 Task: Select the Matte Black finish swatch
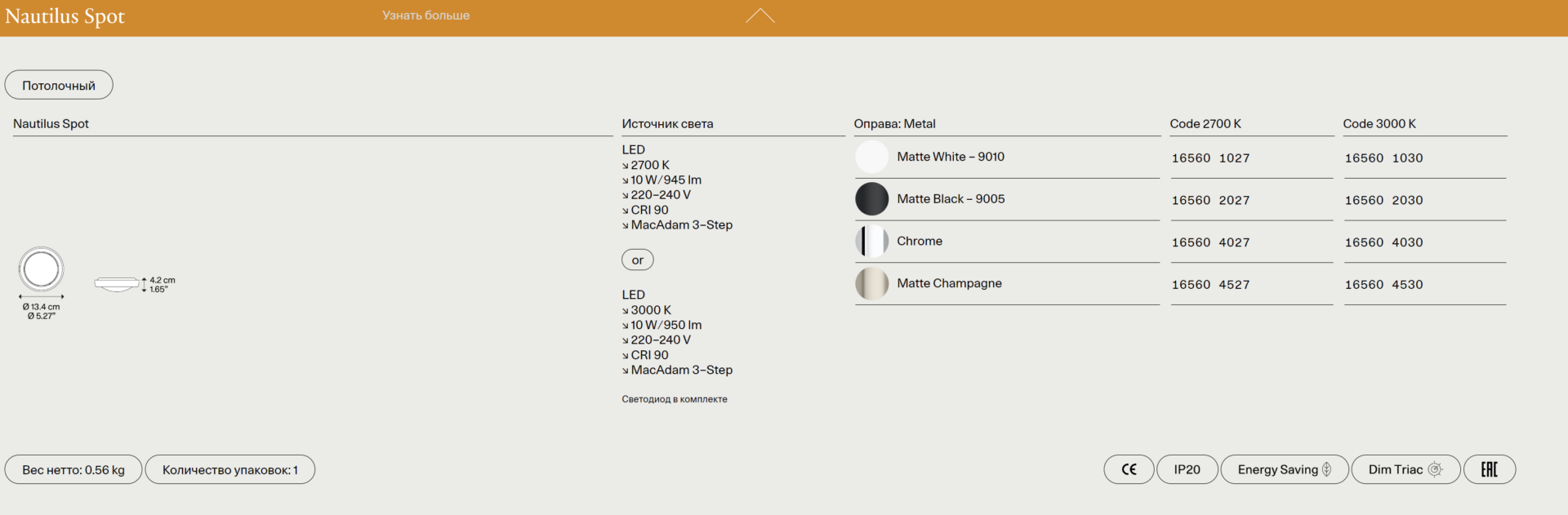[x=871, y=199]
